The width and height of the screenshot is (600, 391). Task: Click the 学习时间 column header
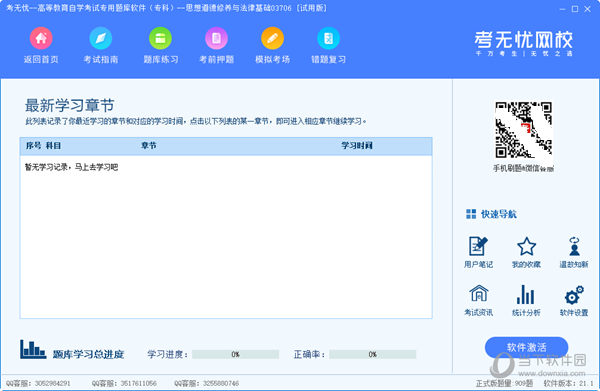click(357, 145)
